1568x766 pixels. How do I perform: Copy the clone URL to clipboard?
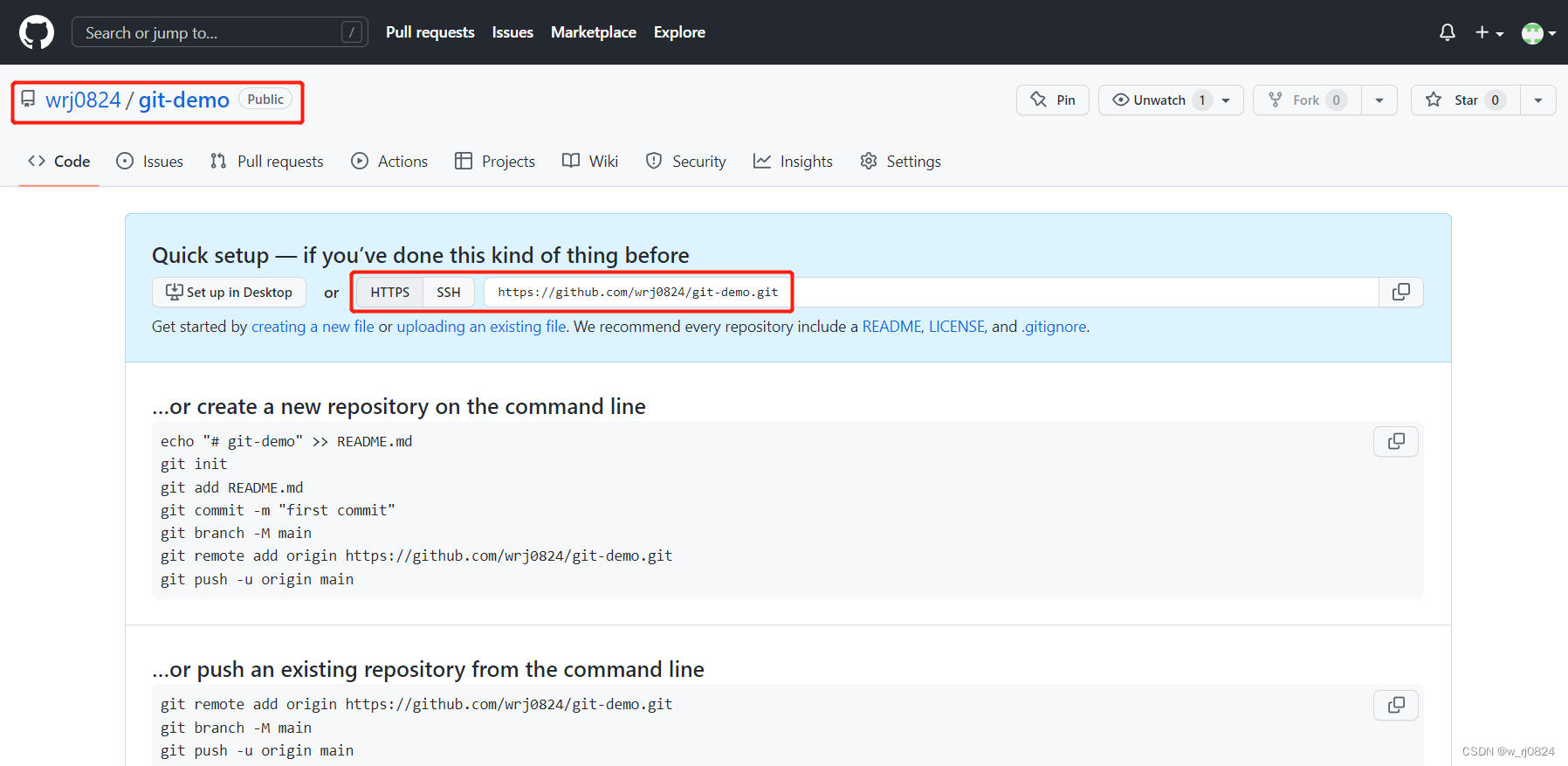click(1401, 293)
